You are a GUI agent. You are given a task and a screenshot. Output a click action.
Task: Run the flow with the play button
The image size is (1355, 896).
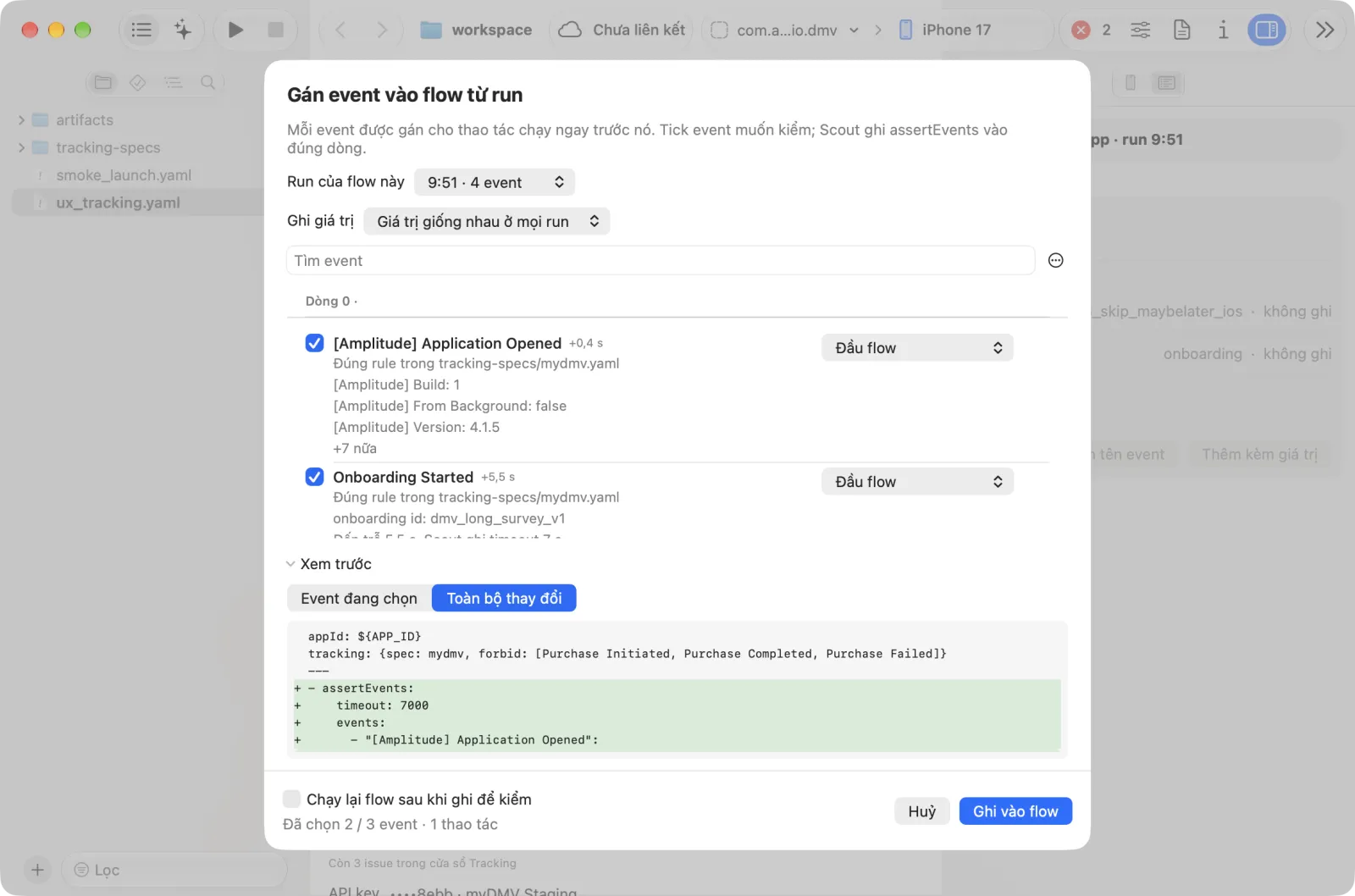point(235,30)
